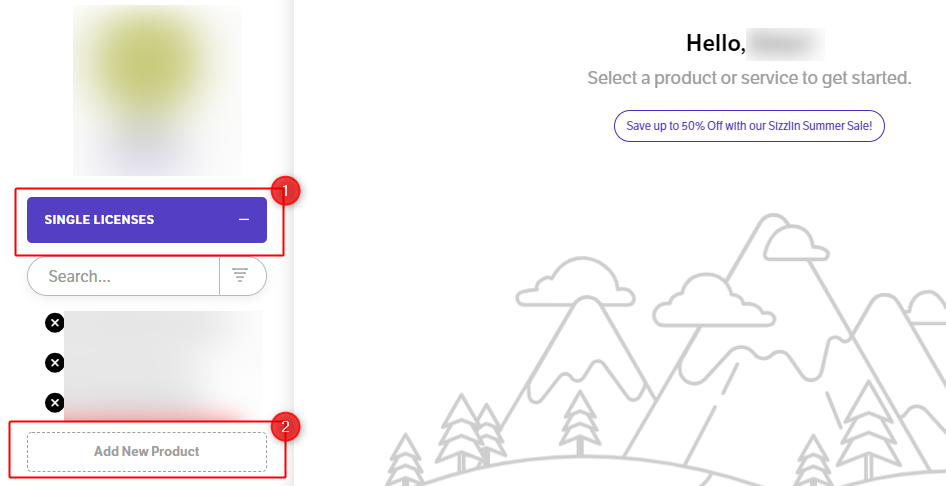This screenshot has width=946, height=486.
Task: Remove the first product with its X icon
Action: coord(55,322)
